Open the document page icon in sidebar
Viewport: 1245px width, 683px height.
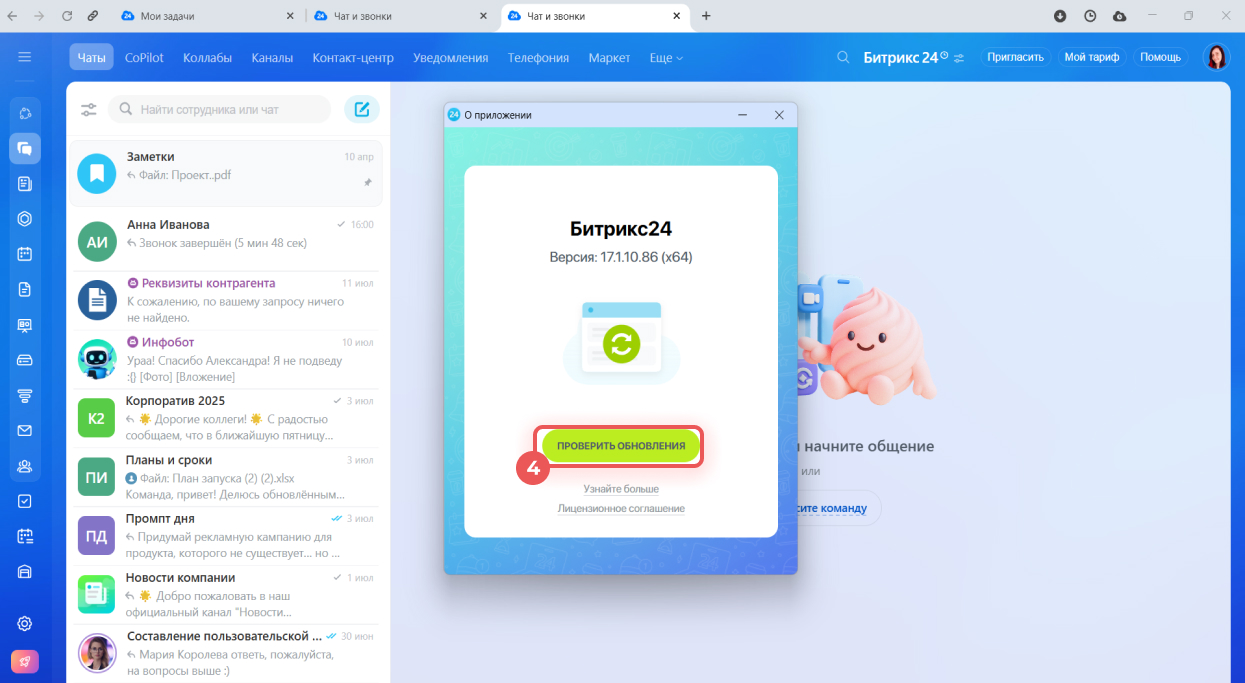(x=25, y=289)
